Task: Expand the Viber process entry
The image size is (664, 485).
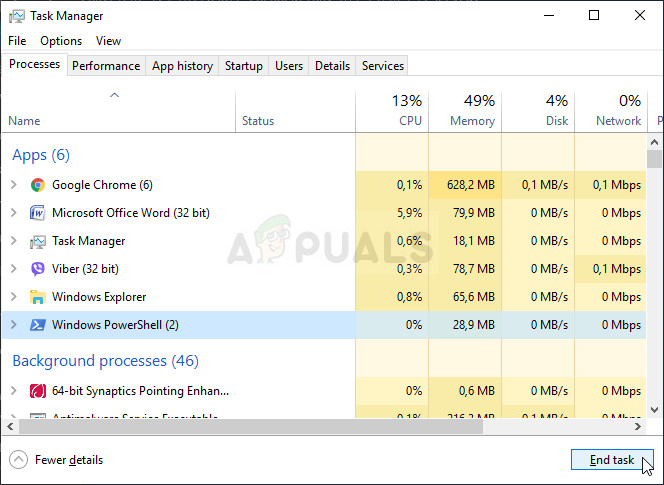Action: coord(14,269)
